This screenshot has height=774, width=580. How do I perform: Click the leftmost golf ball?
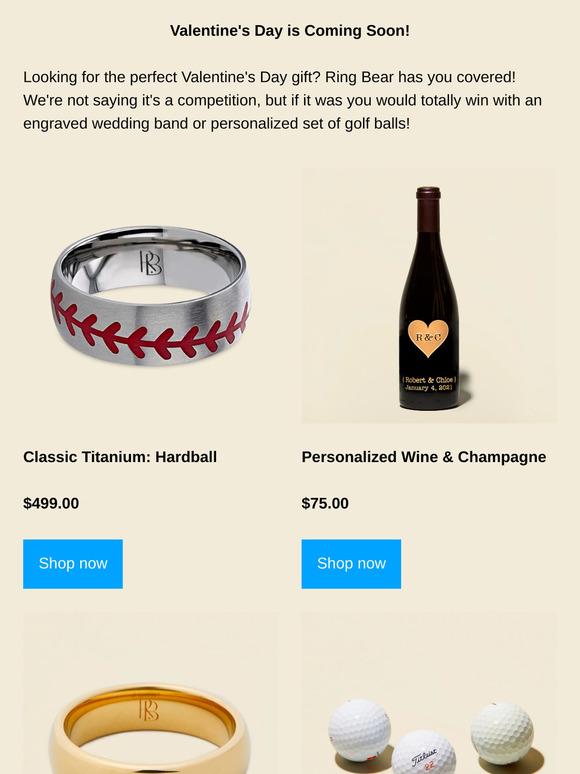359,730
